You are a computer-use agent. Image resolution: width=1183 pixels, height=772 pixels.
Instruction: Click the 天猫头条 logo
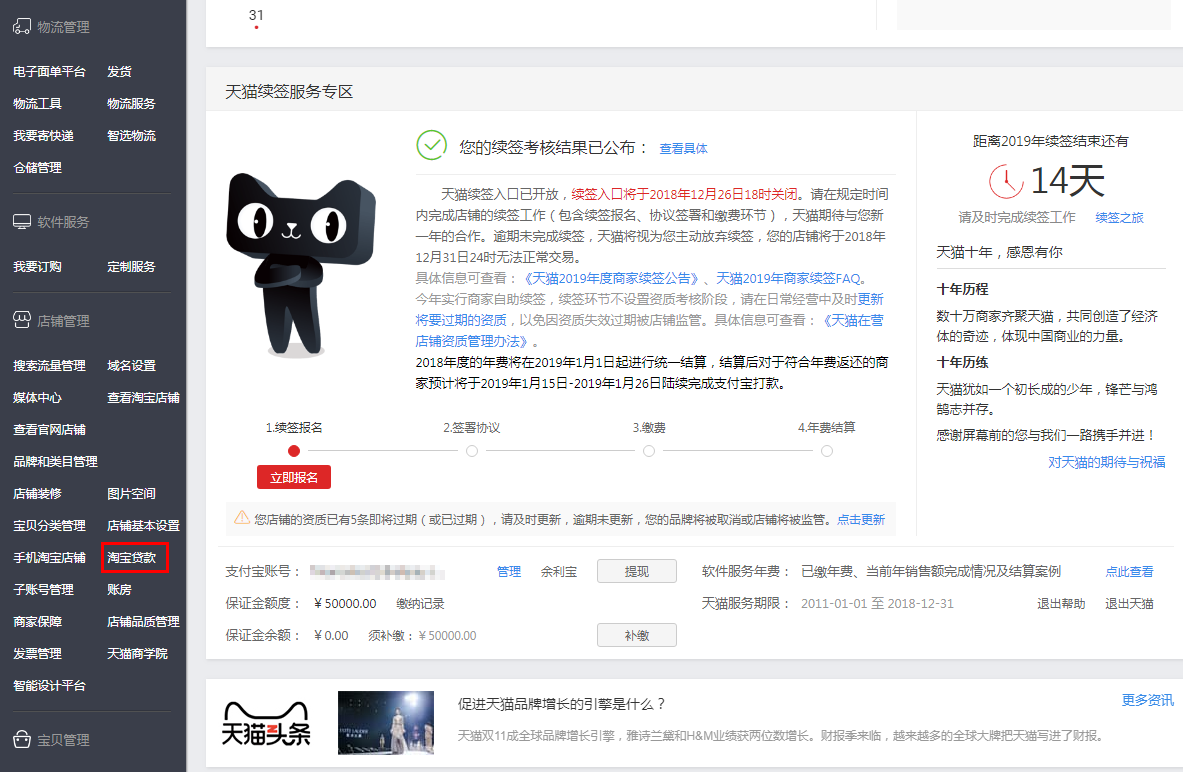[266, 723]
